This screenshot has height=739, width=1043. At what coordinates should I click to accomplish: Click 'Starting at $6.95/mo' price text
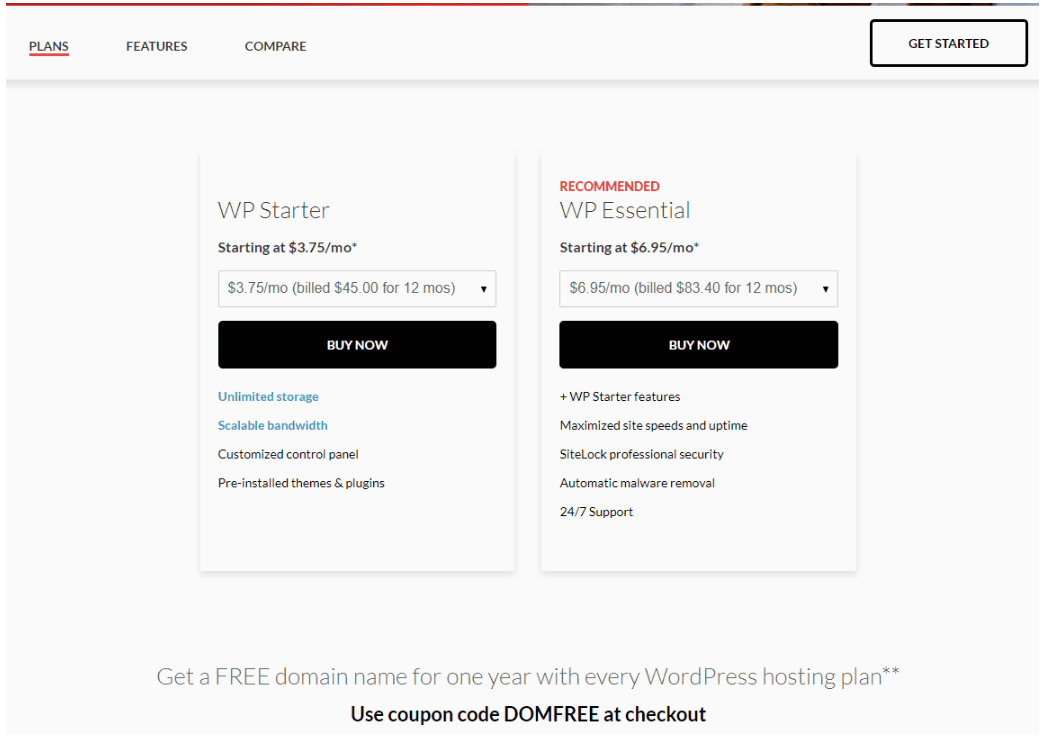[x=629, y=247]
